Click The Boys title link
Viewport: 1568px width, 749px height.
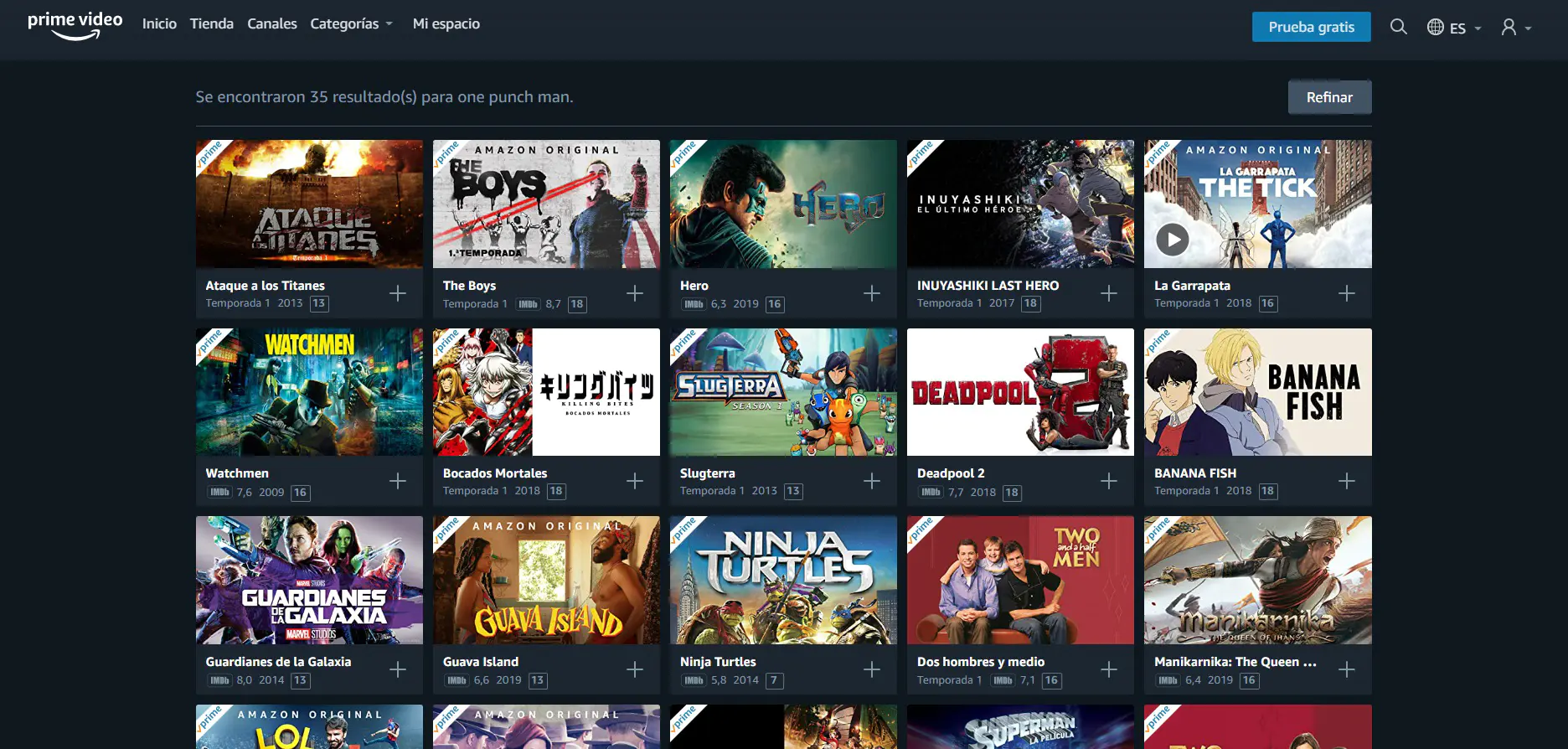[x=469, y=286]
